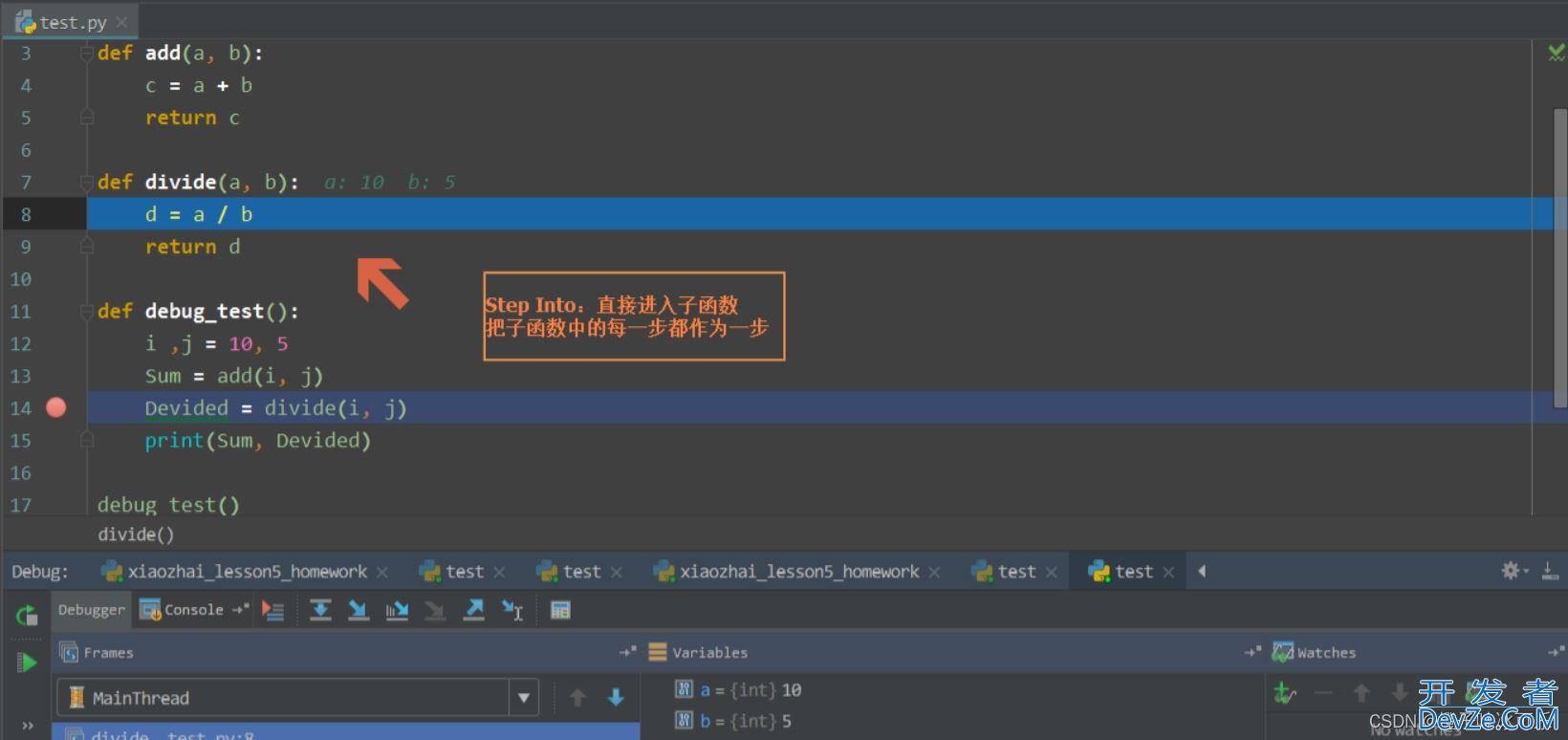Image resolution: width=1568 pixels, height=740 pixels.
Task: Toggle breakpoint in gutter at line 4
Action: (56, 85)
